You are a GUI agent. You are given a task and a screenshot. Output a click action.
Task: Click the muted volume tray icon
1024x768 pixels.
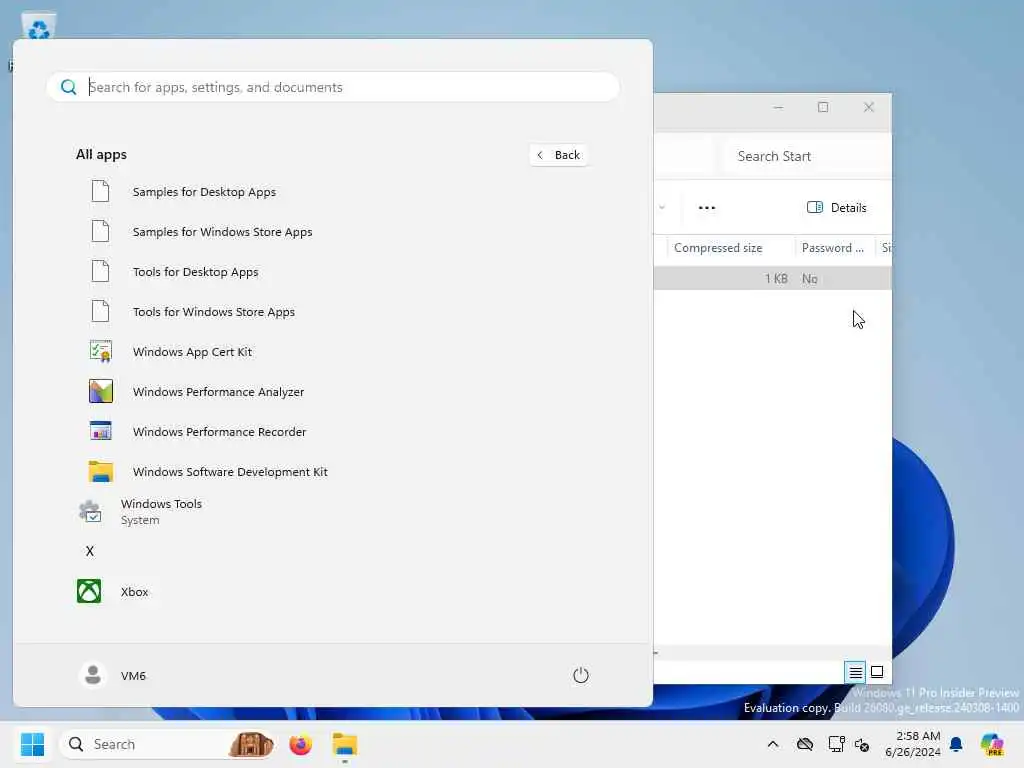tap(862, 744)
